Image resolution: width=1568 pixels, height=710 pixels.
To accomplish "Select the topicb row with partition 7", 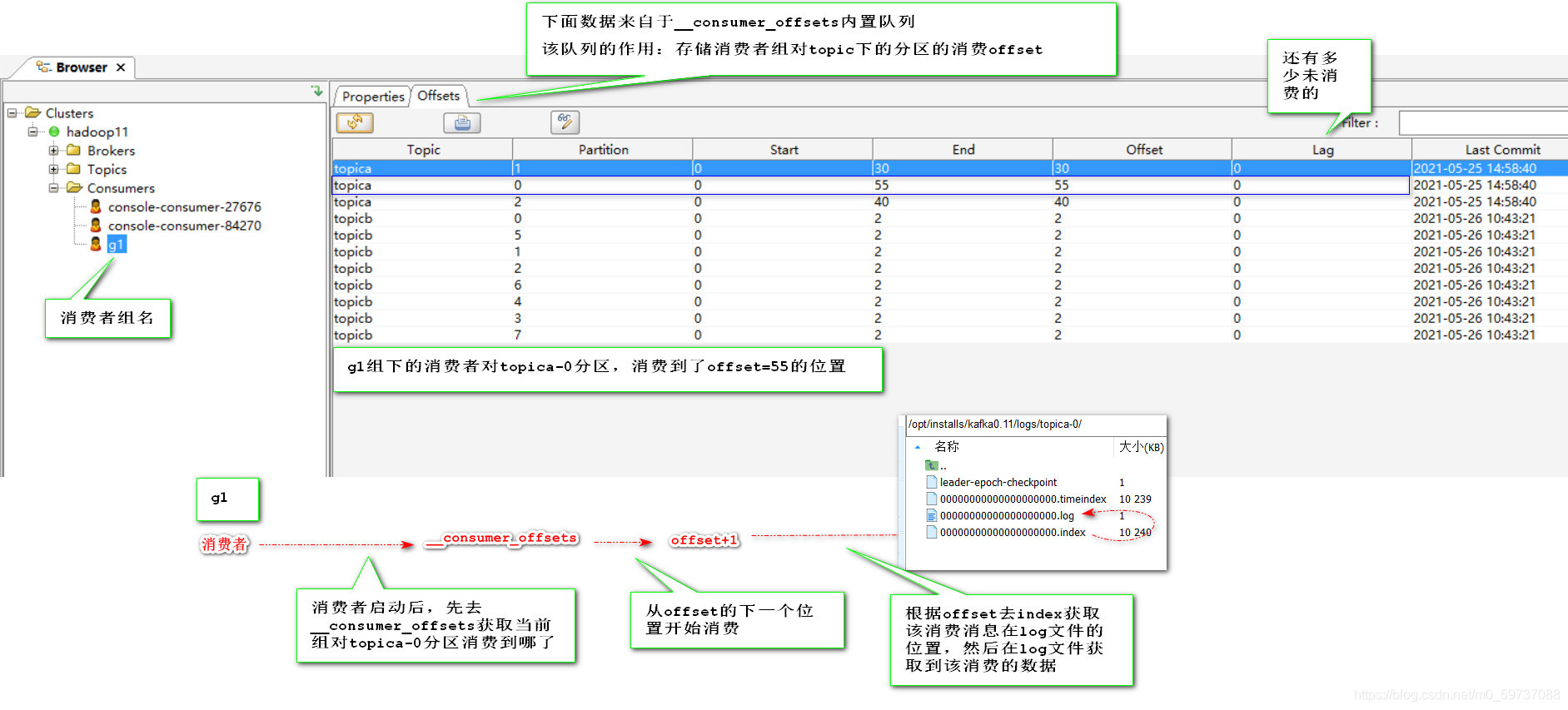I will coord(950,335).
